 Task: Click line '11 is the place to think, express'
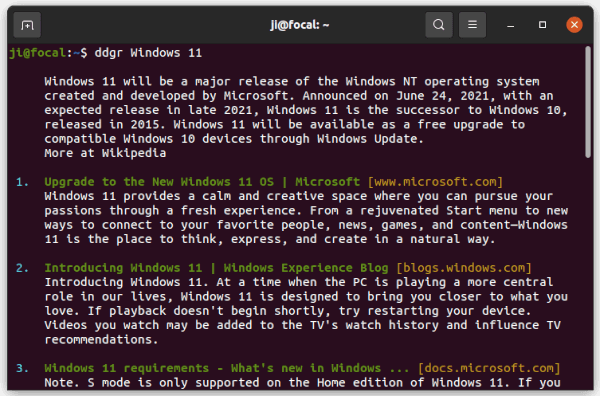tap(270, 239)
